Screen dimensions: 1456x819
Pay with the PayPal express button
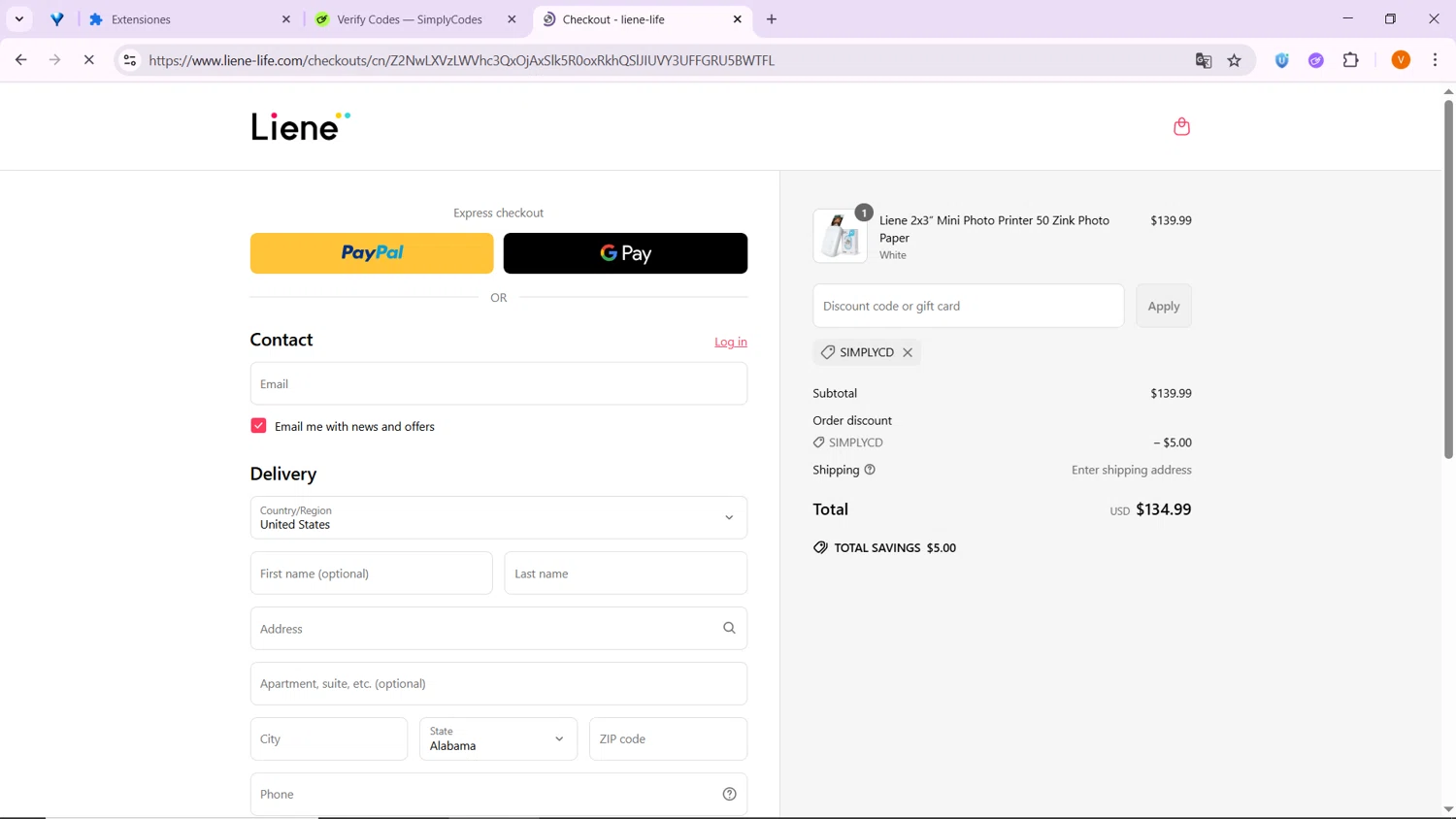tap(372, 253)
